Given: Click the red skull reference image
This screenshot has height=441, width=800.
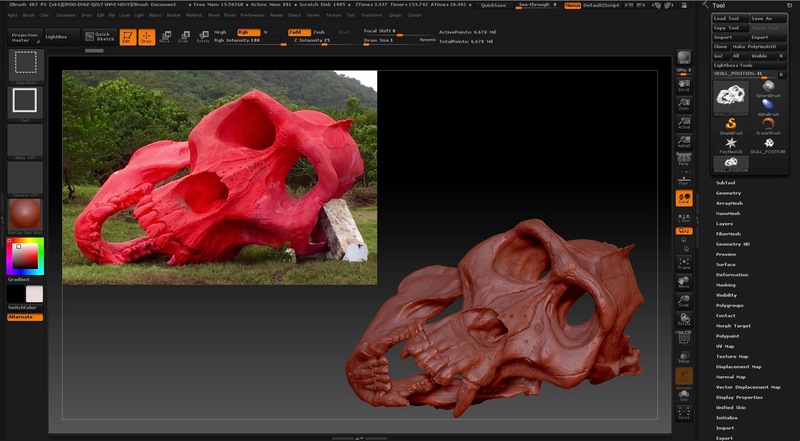Looking at the screenshot, I should (x=219, y=177).
